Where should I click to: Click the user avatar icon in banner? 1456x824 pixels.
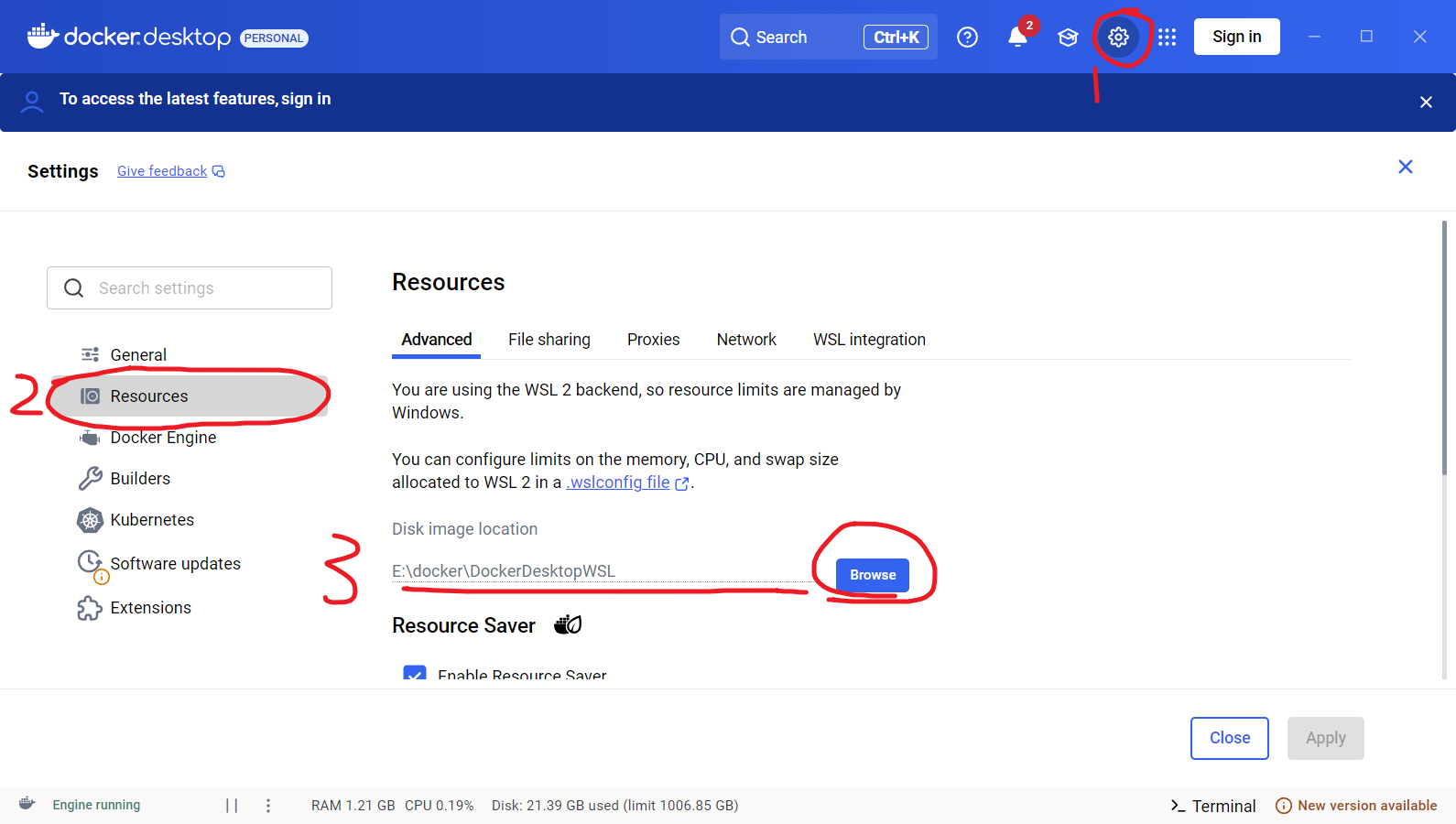[32, 102]
